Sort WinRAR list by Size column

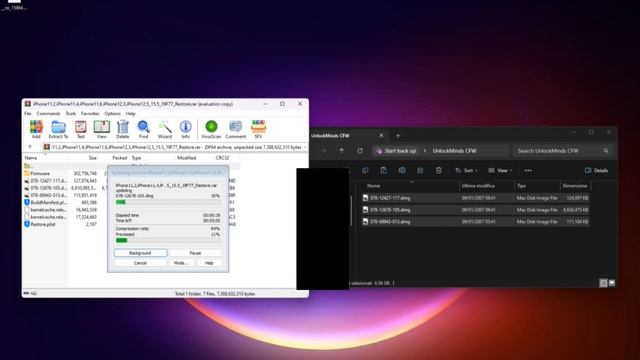pos(93,158)
